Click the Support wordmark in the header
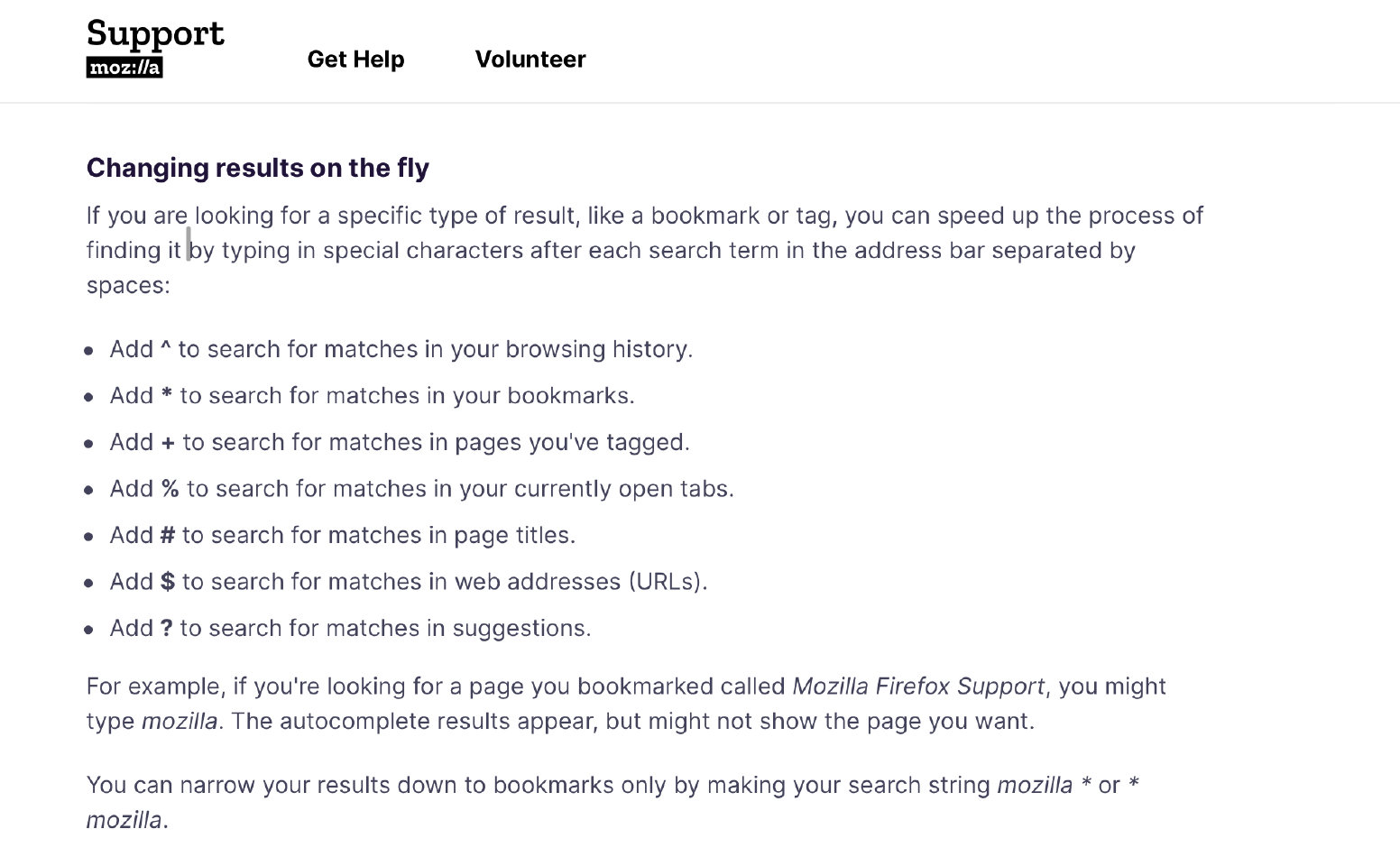 pyautogui.click(x=155, y=34)
